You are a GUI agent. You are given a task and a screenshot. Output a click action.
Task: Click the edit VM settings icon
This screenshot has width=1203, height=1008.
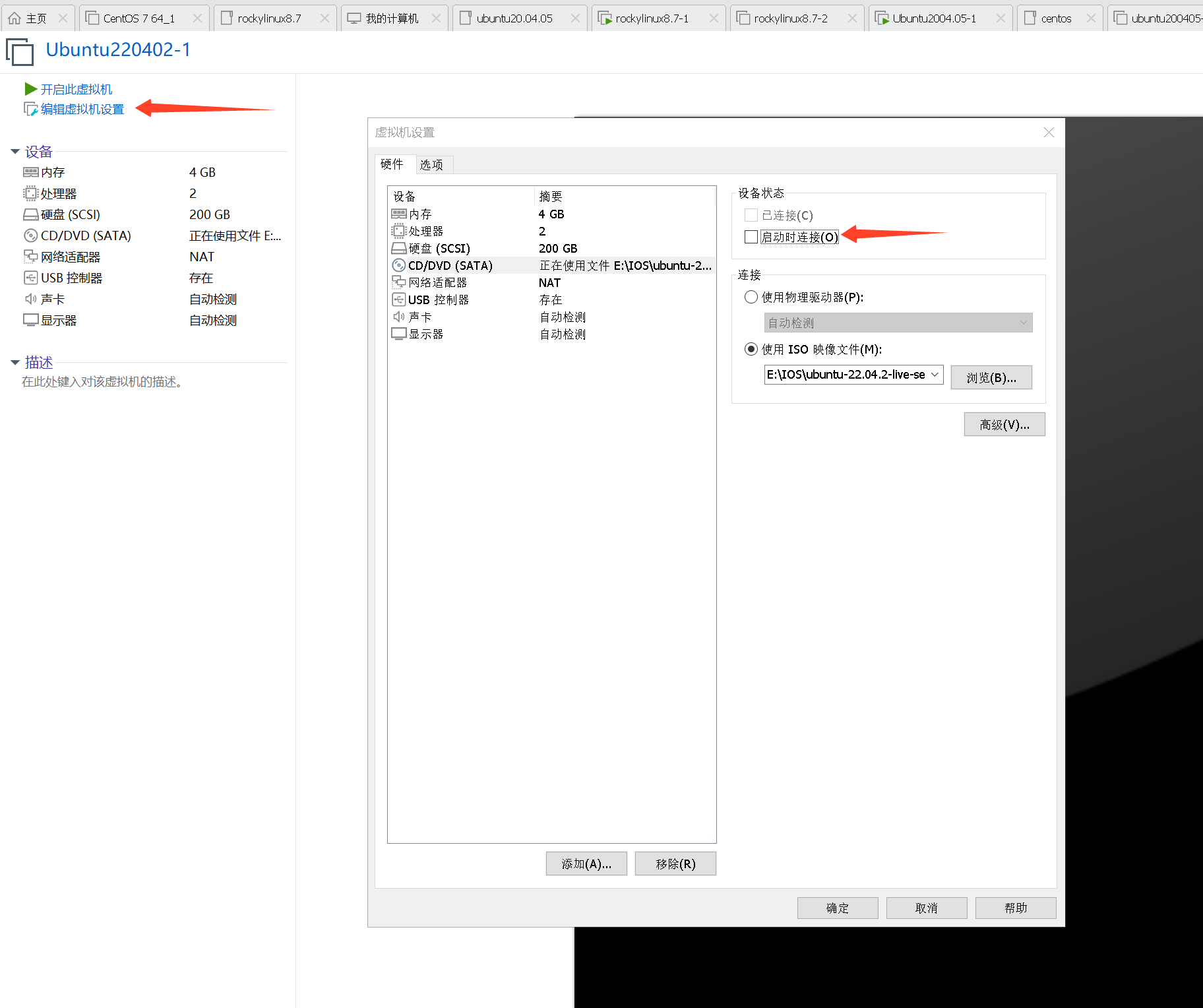(x=30, y=109)
